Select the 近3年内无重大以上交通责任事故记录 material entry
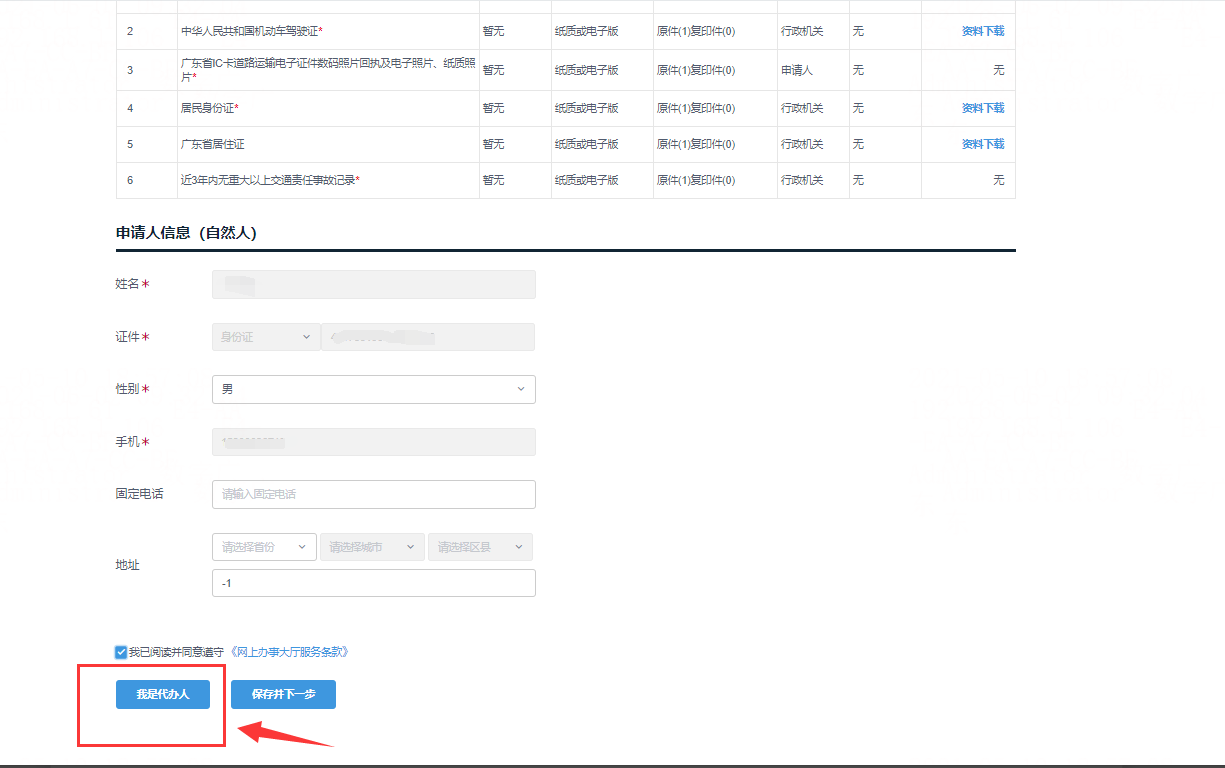 pos(270,180)
